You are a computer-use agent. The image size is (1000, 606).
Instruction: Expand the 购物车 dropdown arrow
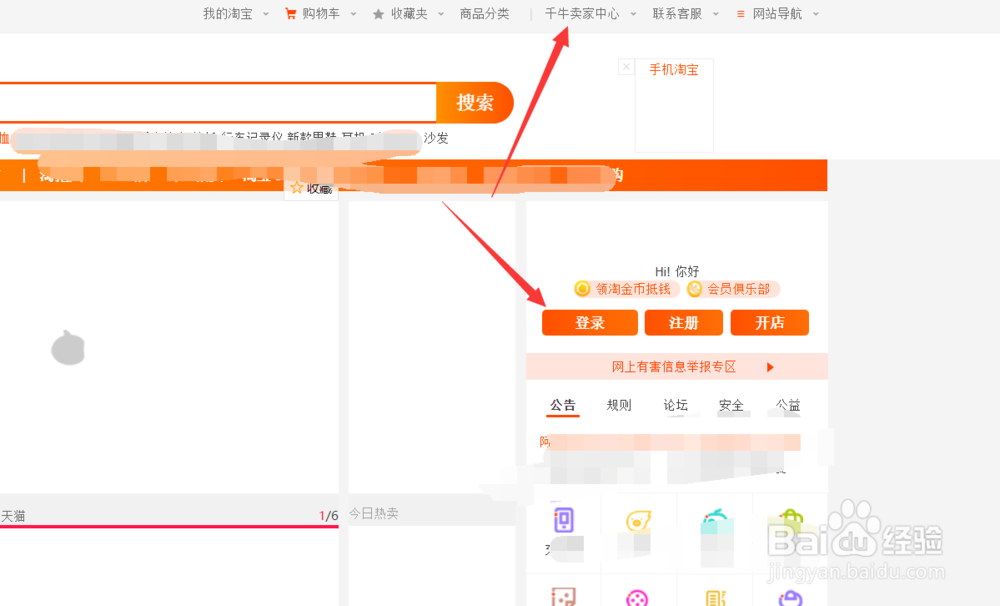pyautogui.click(x=353, y=14)
